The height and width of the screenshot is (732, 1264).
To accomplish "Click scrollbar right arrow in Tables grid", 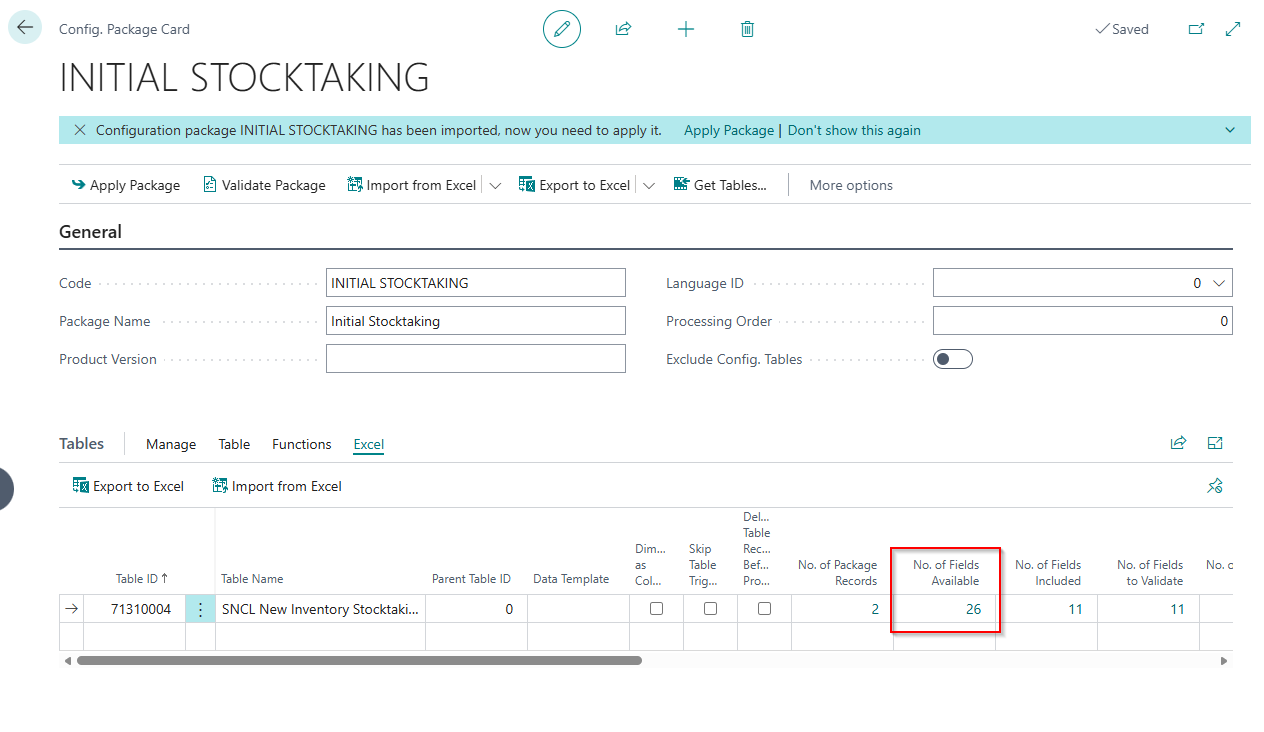I will (1224, 661).
